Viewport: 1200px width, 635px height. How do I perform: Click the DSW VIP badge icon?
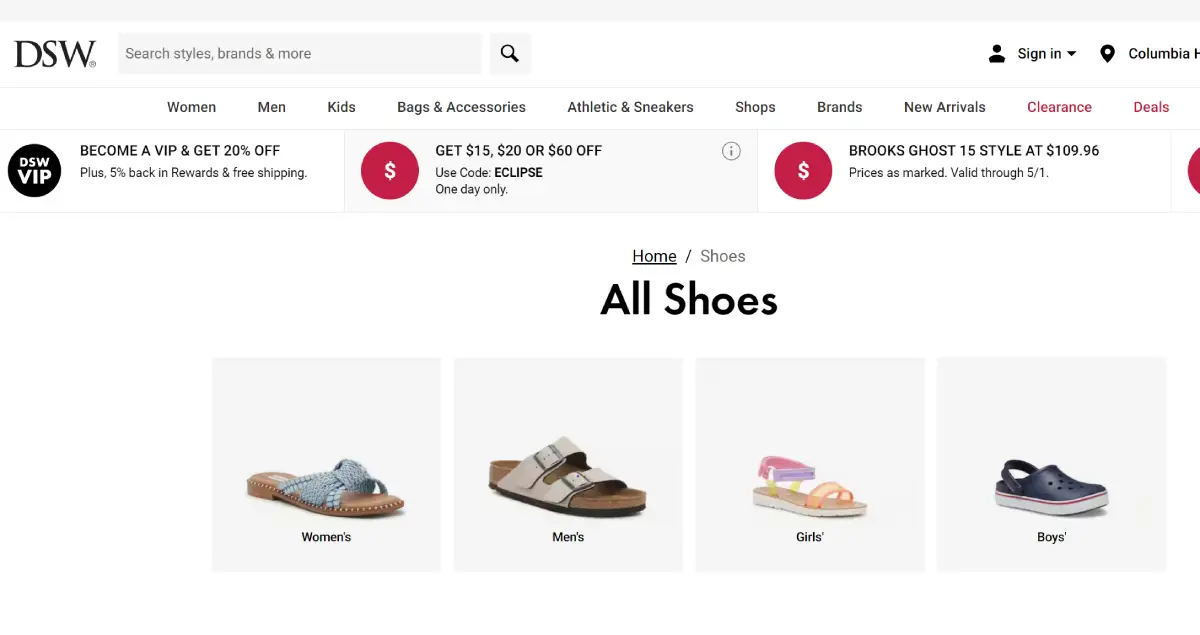34,170
